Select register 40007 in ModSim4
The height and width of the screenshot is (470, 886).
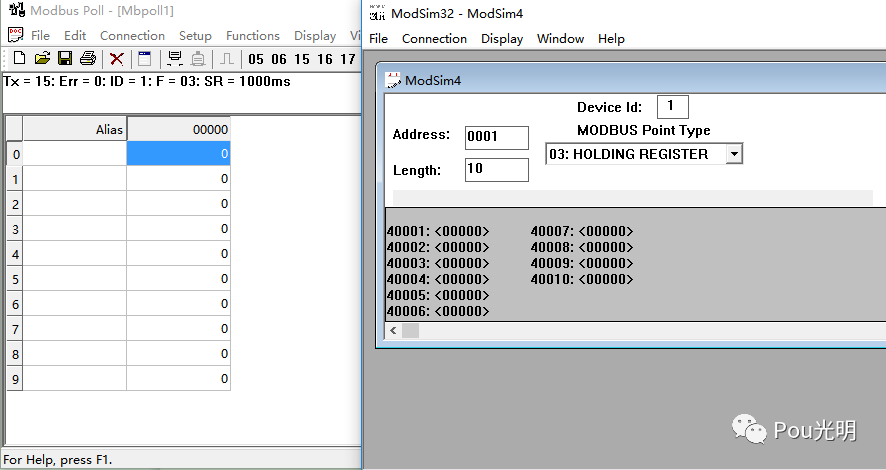coord(582,231)
